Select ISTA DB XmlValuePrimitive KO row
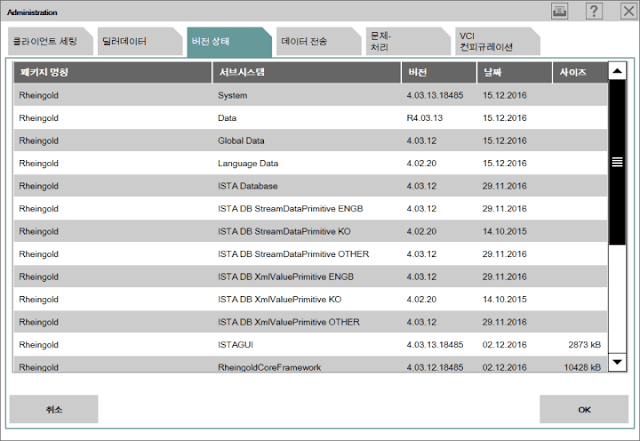Screen dimensions: 640x441 tap(310, 299)
